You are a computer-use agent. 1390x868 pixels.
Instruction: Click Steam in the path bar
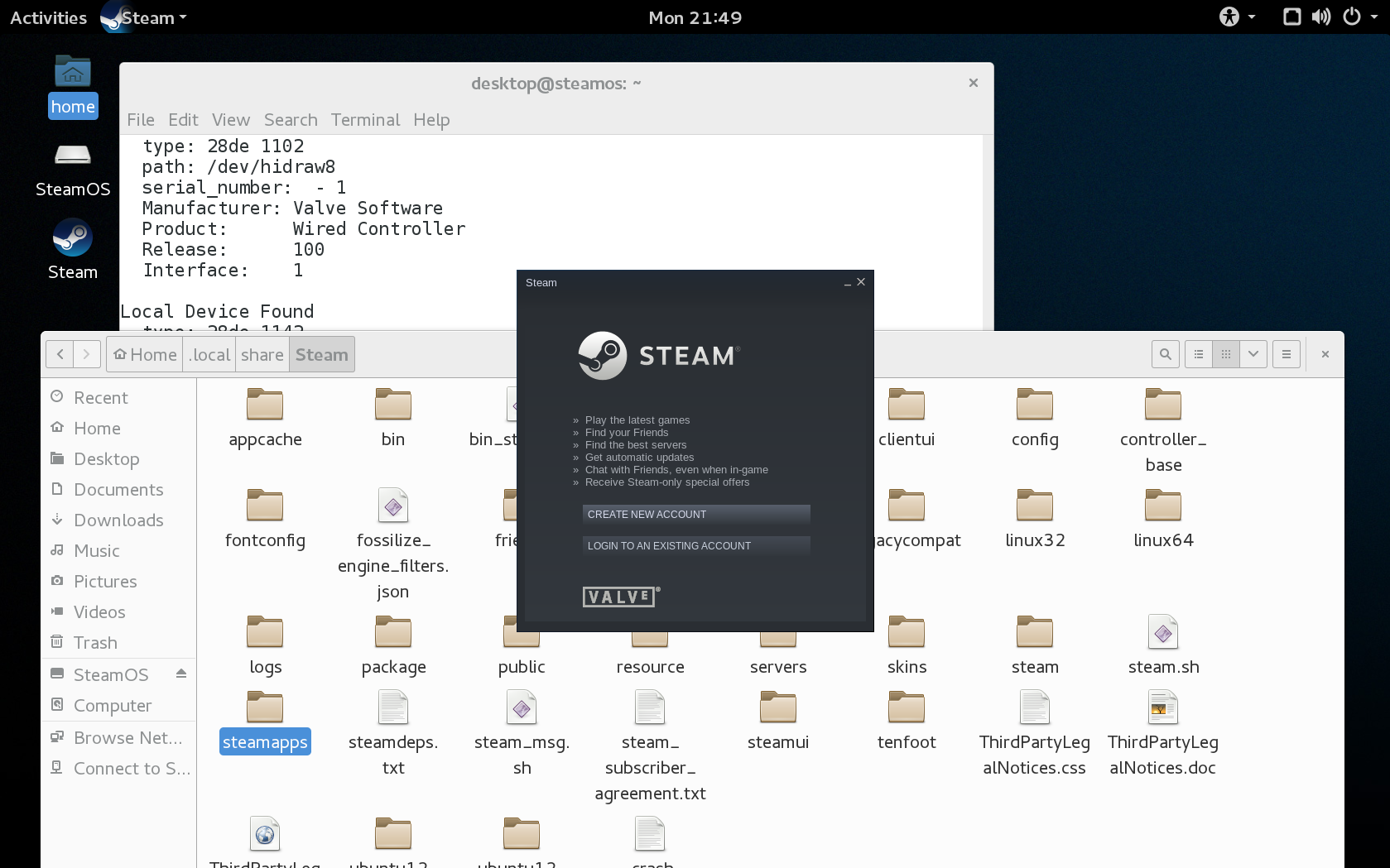[x=322, y=355]
